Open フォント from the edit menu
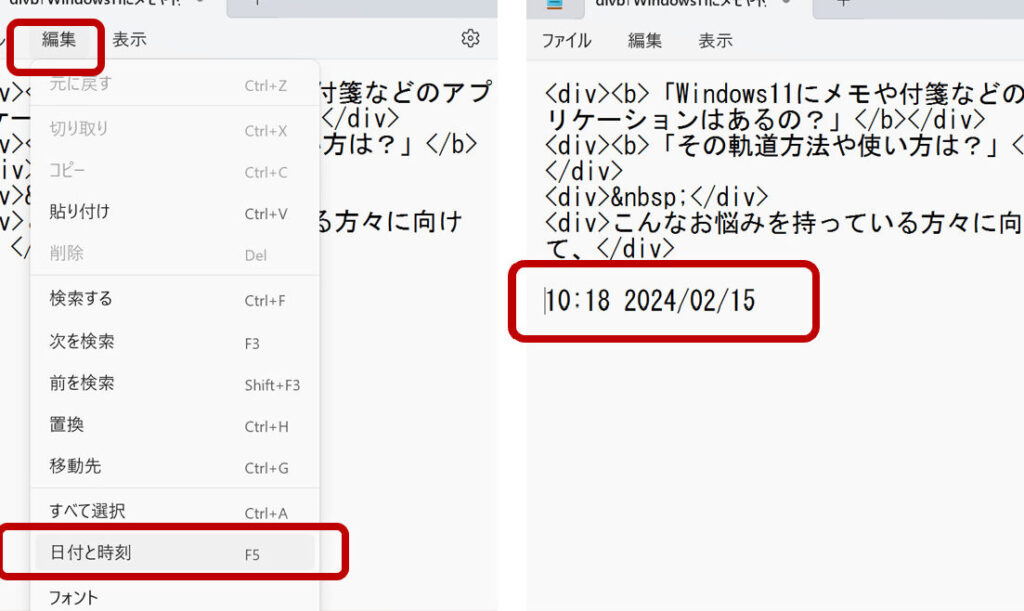The height and width of the screenshot is (611, 1024). (x=74, y=597)
